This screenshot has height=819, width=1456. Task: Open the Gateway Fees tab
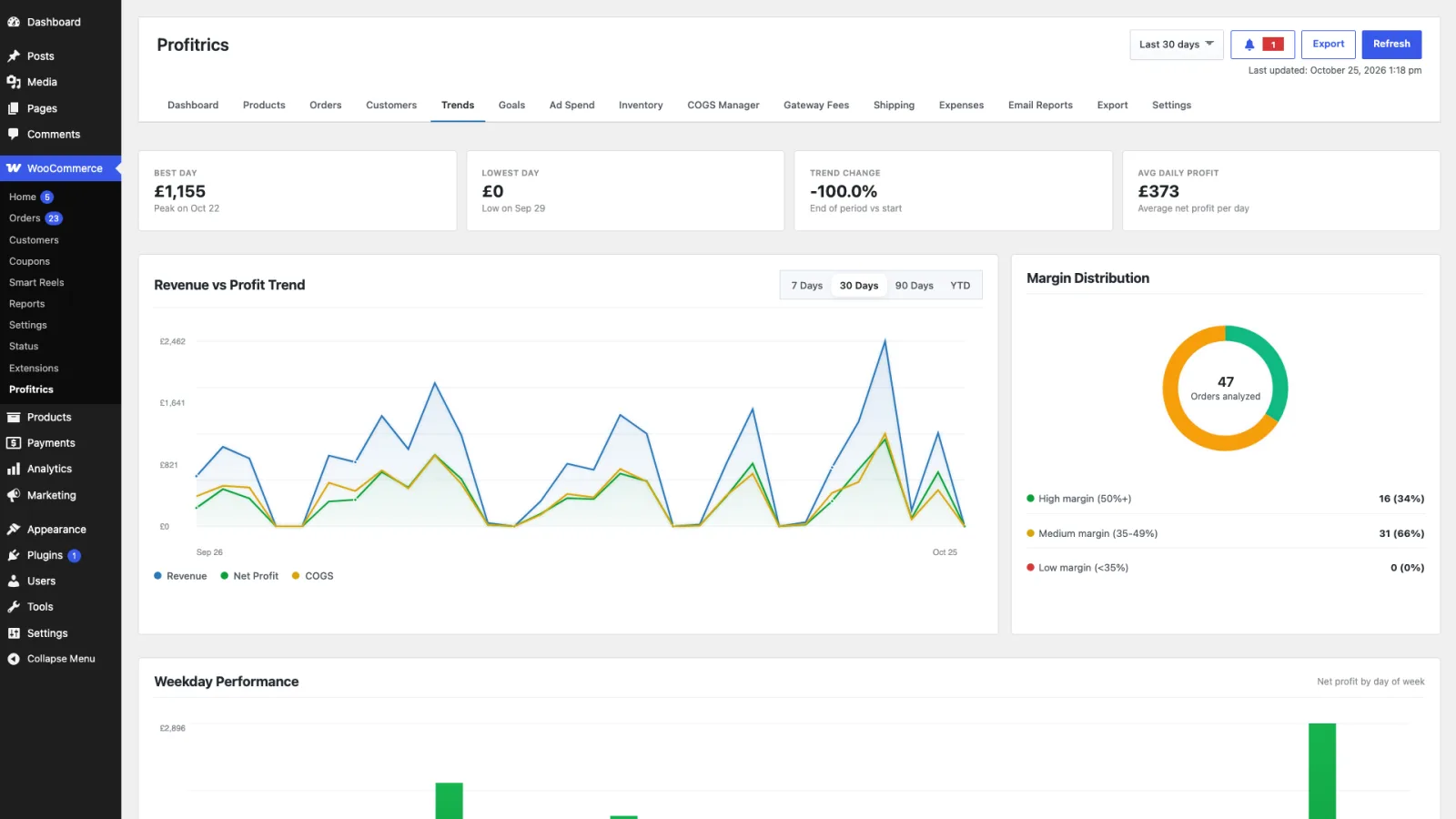click(x=816, y=106)
